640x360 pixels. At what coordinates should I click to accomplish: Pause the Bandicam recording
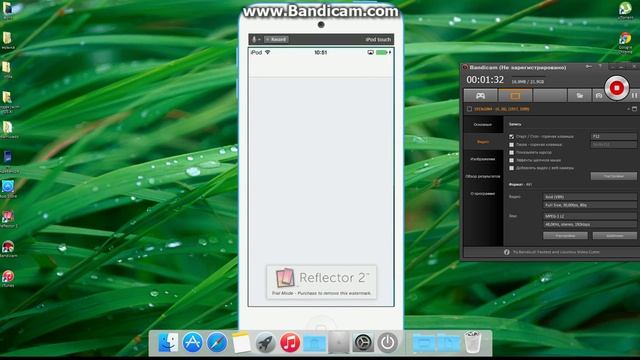point(634,96)
